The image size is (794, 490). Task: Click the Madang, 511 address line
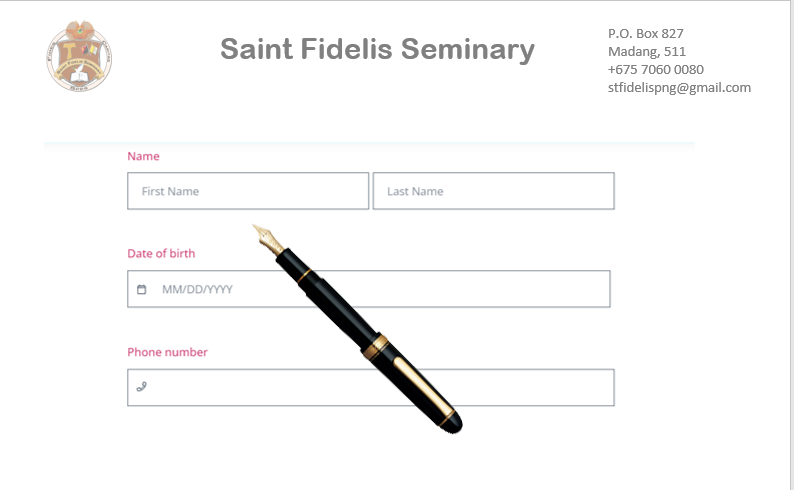tap(646, 52)
